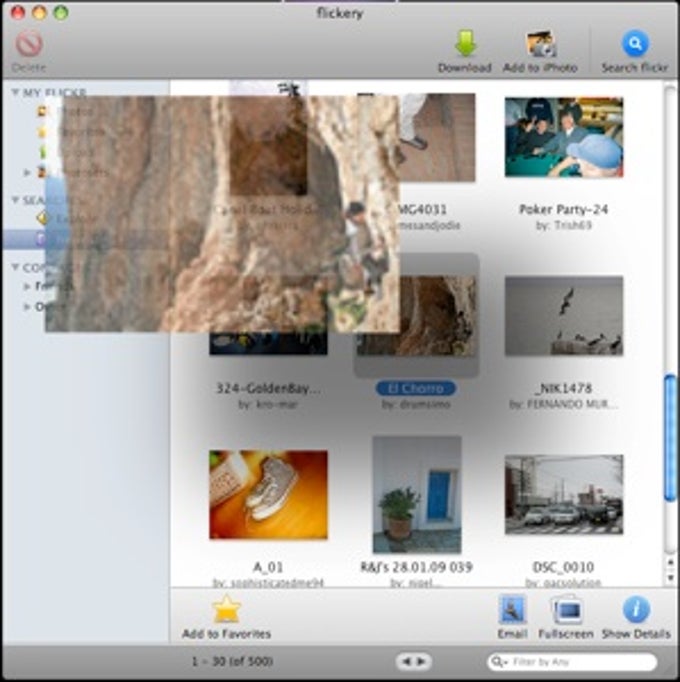Click the Fullscreen icon
The height and width of the screenshot is (682, 680).
566,610
